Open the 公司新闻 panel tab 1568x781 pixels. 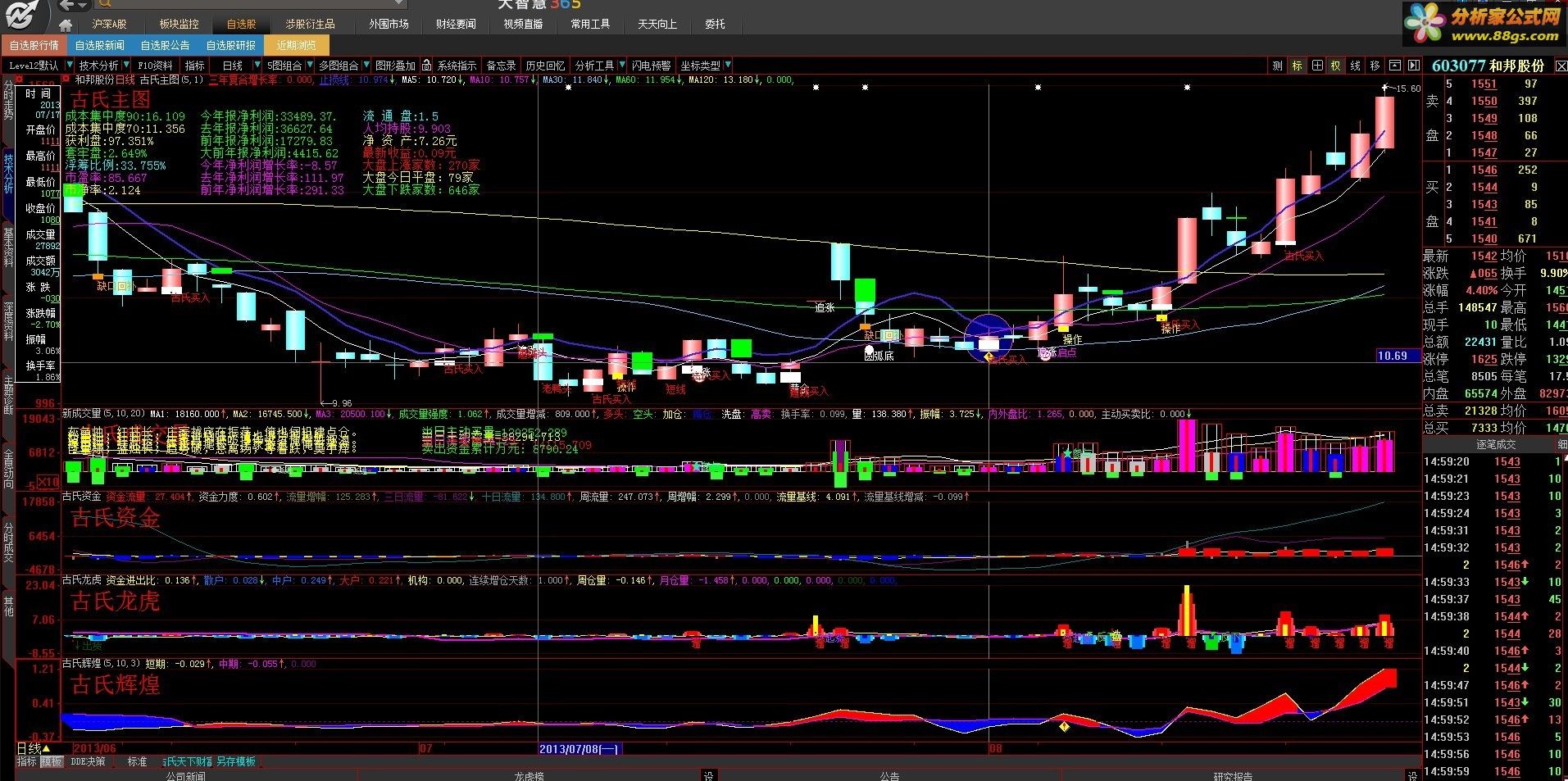(x=186, y=775)
